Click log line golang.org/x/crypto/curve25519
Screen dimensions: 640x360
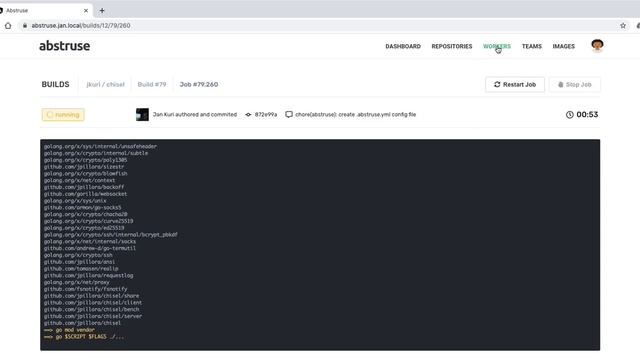pyautogui.click(x=89, y=221)
